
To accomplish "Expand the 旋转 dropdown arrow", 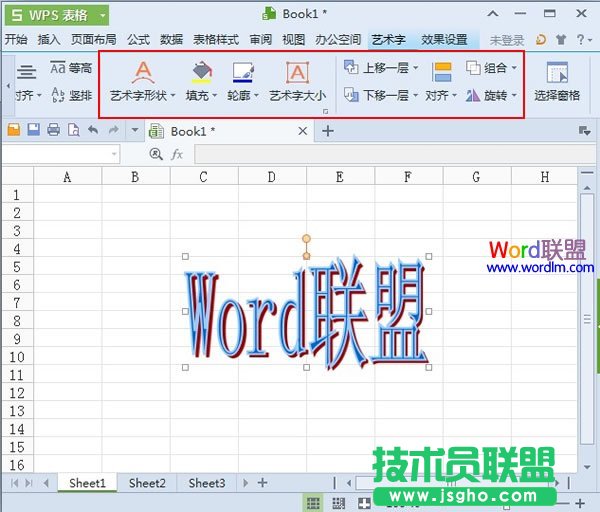I will click(514, 95).
